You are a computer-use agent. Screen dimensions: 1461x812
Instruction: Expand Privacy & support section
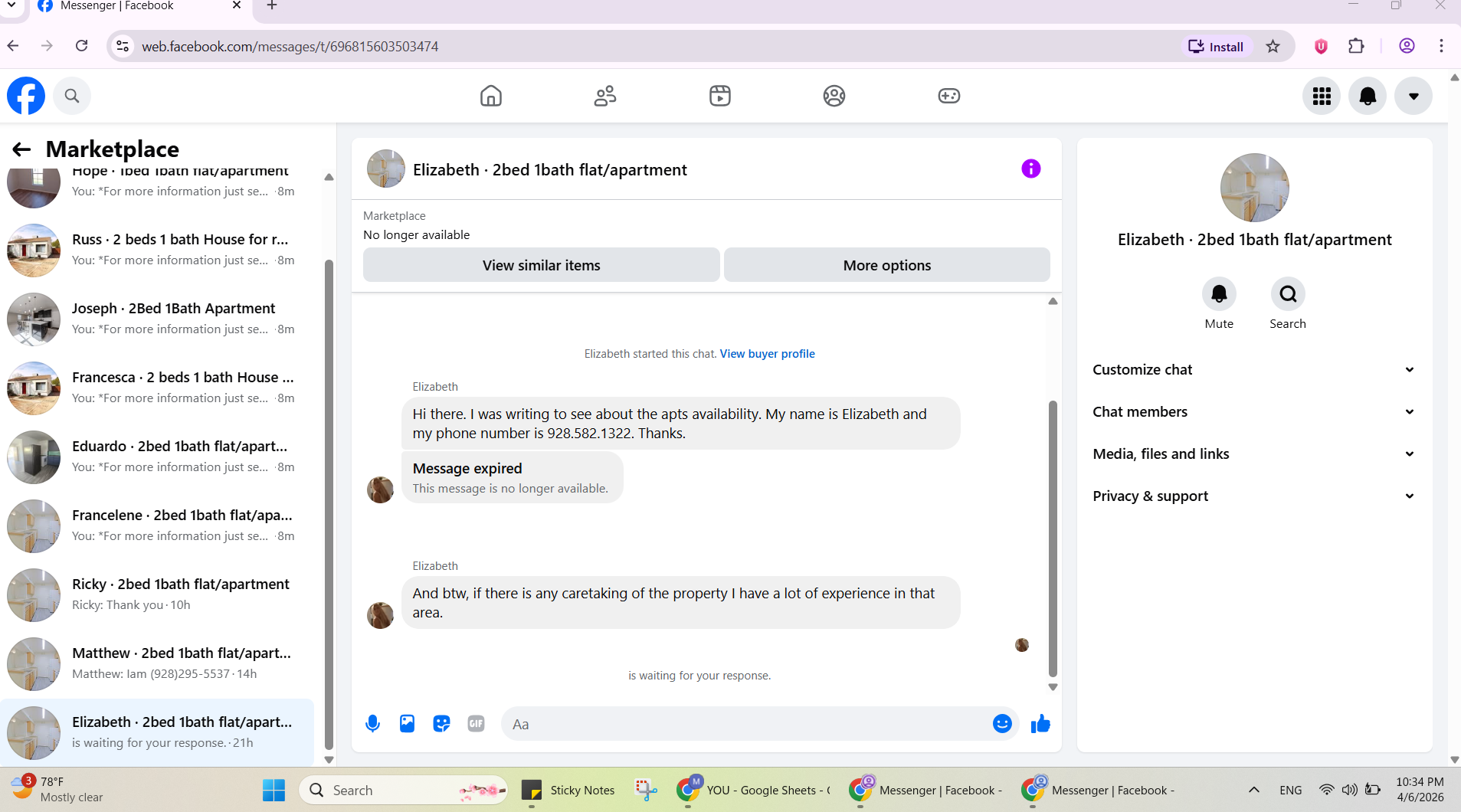(1254, 496)
